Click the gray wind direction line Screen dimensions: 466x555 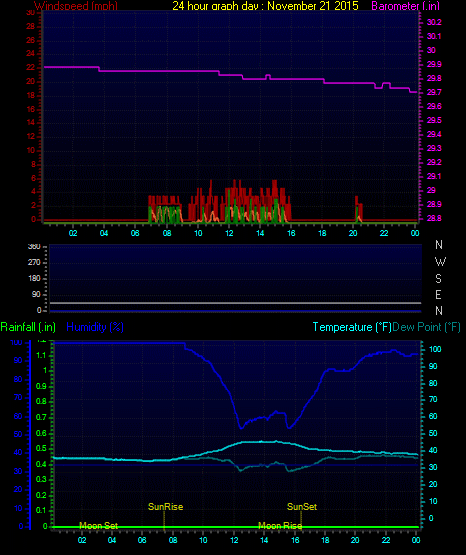coord(235,303)
